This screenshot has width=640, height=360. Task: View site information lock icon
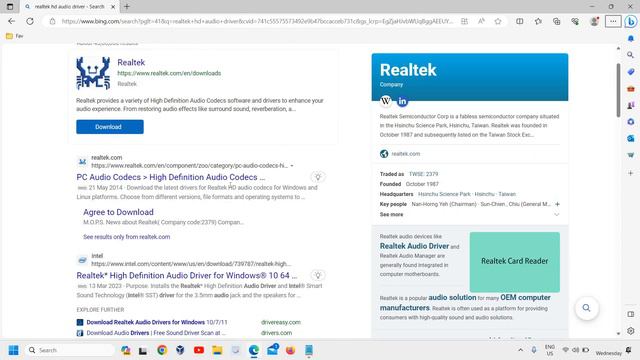pos(52,21)
